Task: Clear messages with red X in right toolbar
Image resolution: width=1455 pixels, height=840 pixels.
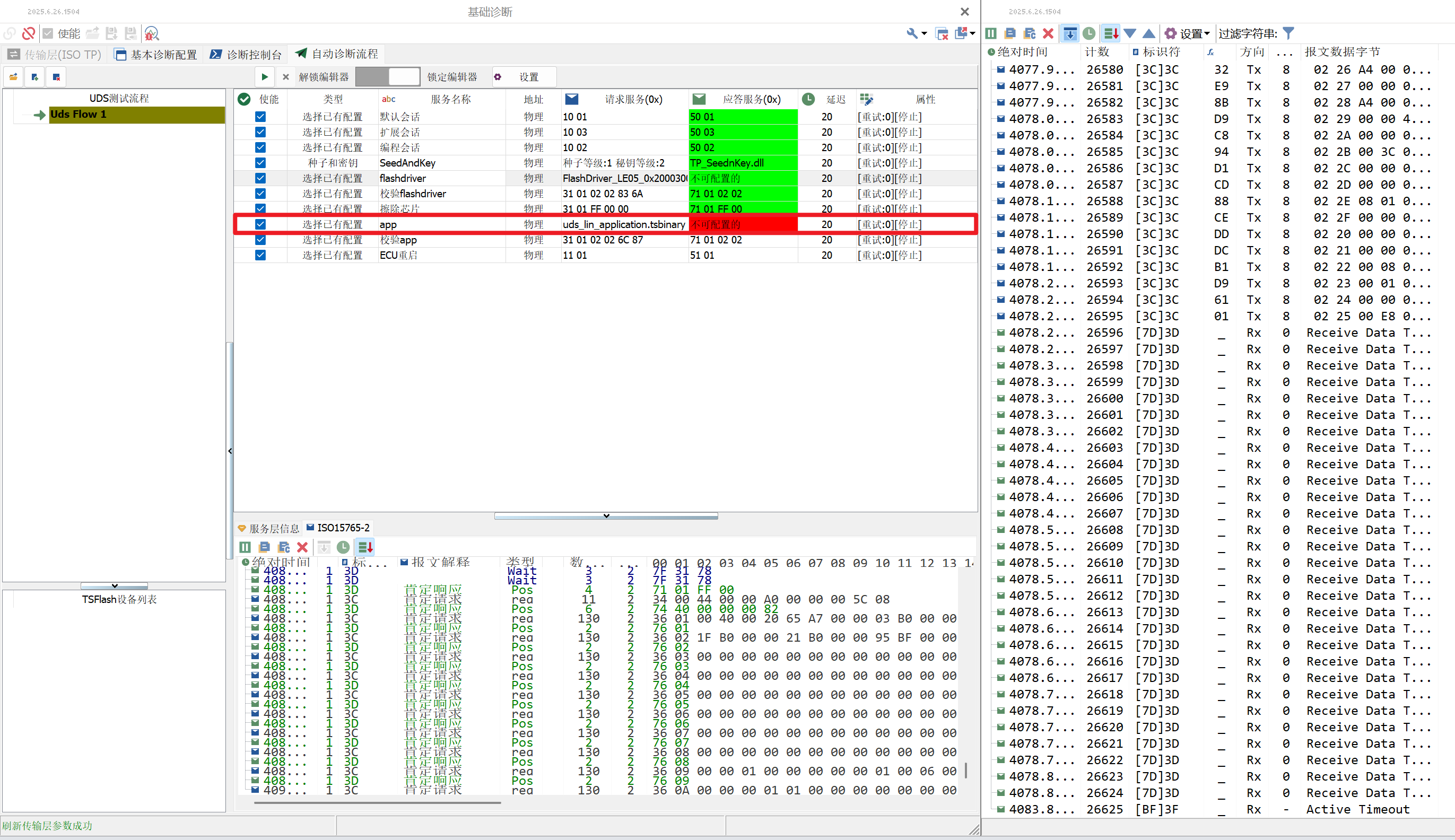Action: click(1048, 33)
